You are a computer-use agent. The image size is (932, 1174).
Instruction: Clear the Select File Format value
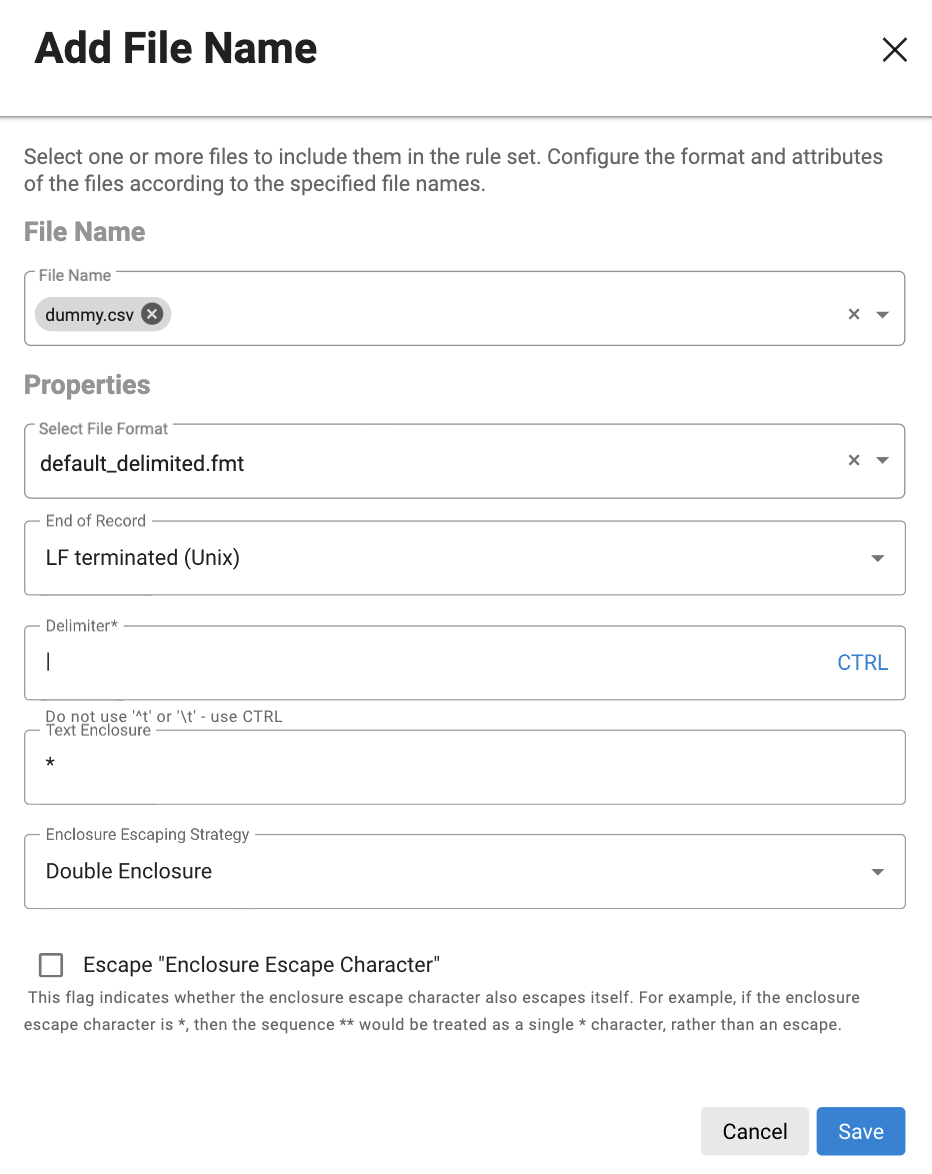[x=854, y=461]
